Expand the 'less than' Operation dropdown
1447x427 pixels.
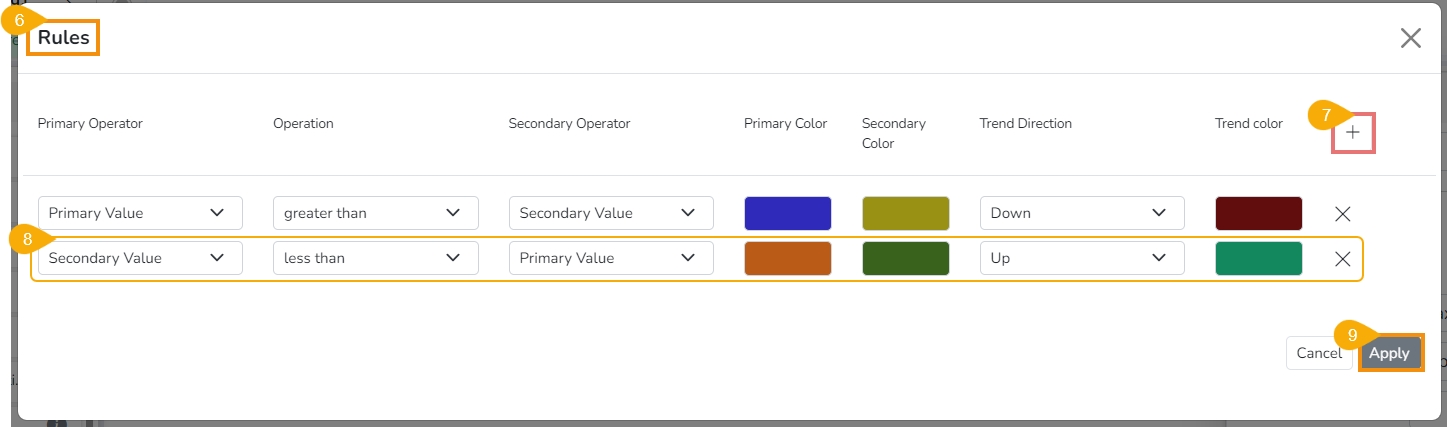coord(375,258)
